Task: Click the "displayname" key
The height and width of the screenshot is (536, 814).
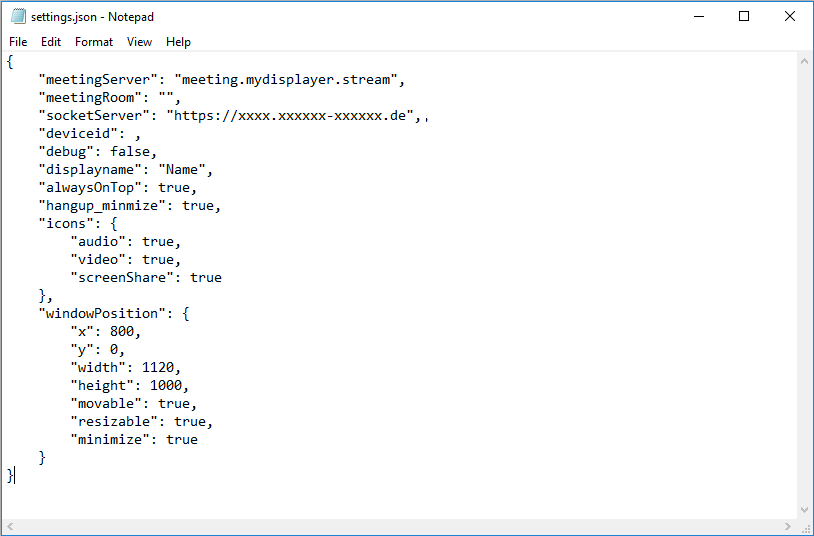Action: pos(94,170)
